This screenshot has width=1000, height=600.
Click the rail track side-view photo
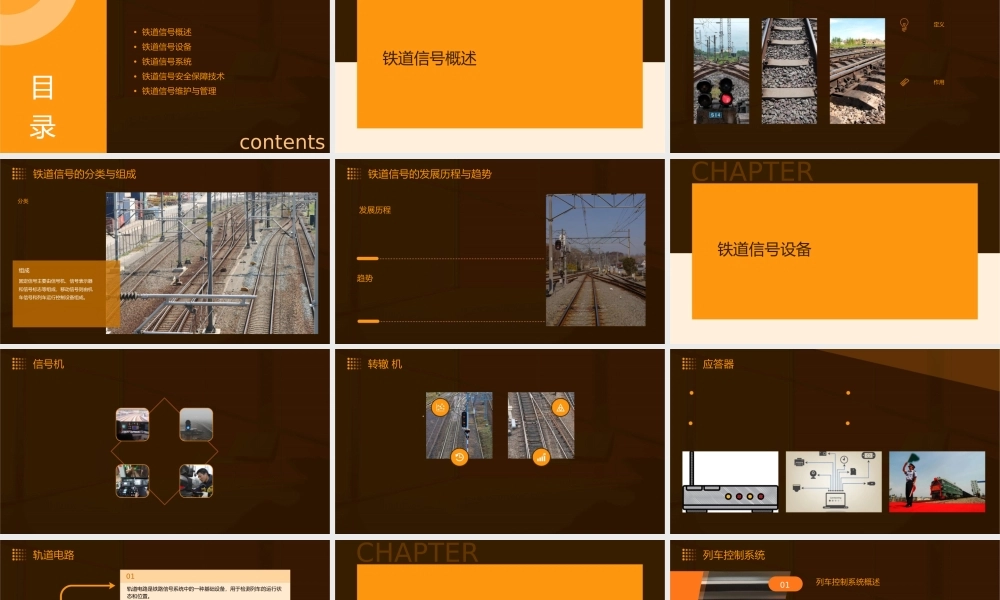857,71
